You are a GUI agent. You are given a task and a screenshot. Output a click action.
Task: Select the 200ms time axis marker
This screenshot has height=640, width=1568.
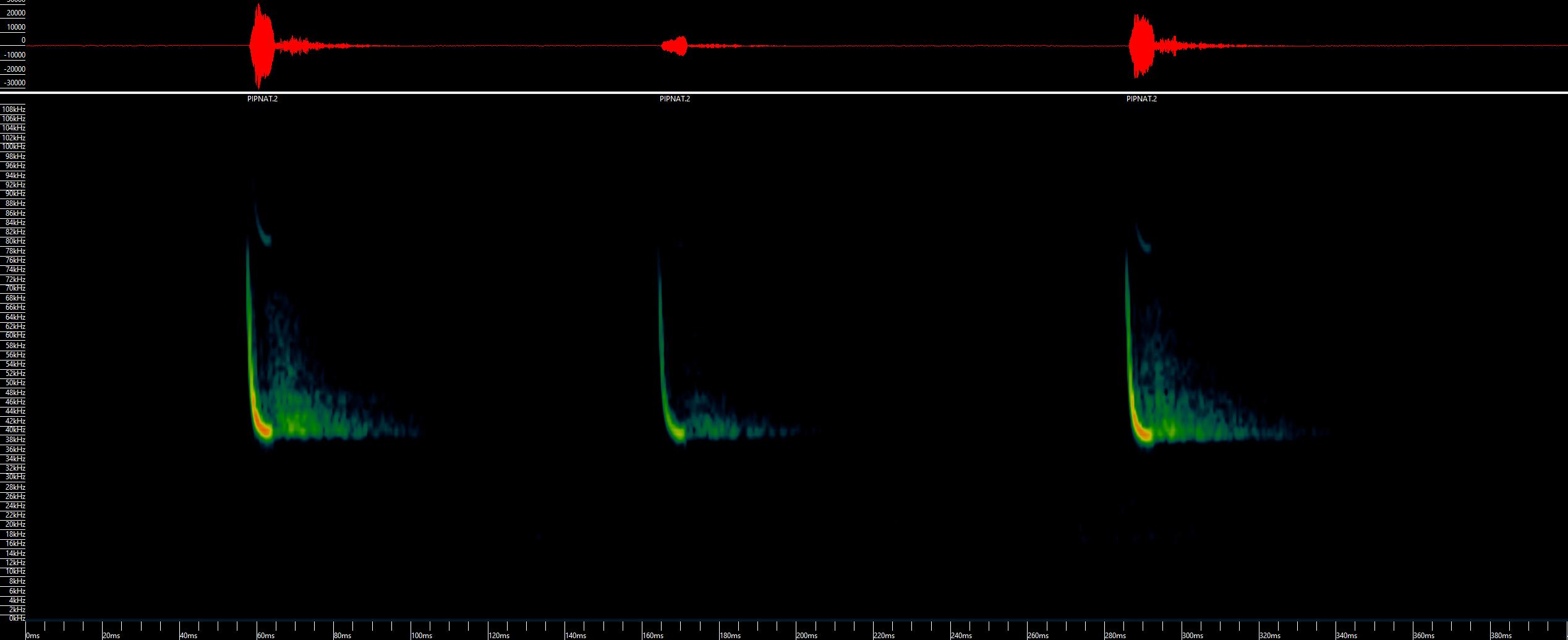click(807, 635)
